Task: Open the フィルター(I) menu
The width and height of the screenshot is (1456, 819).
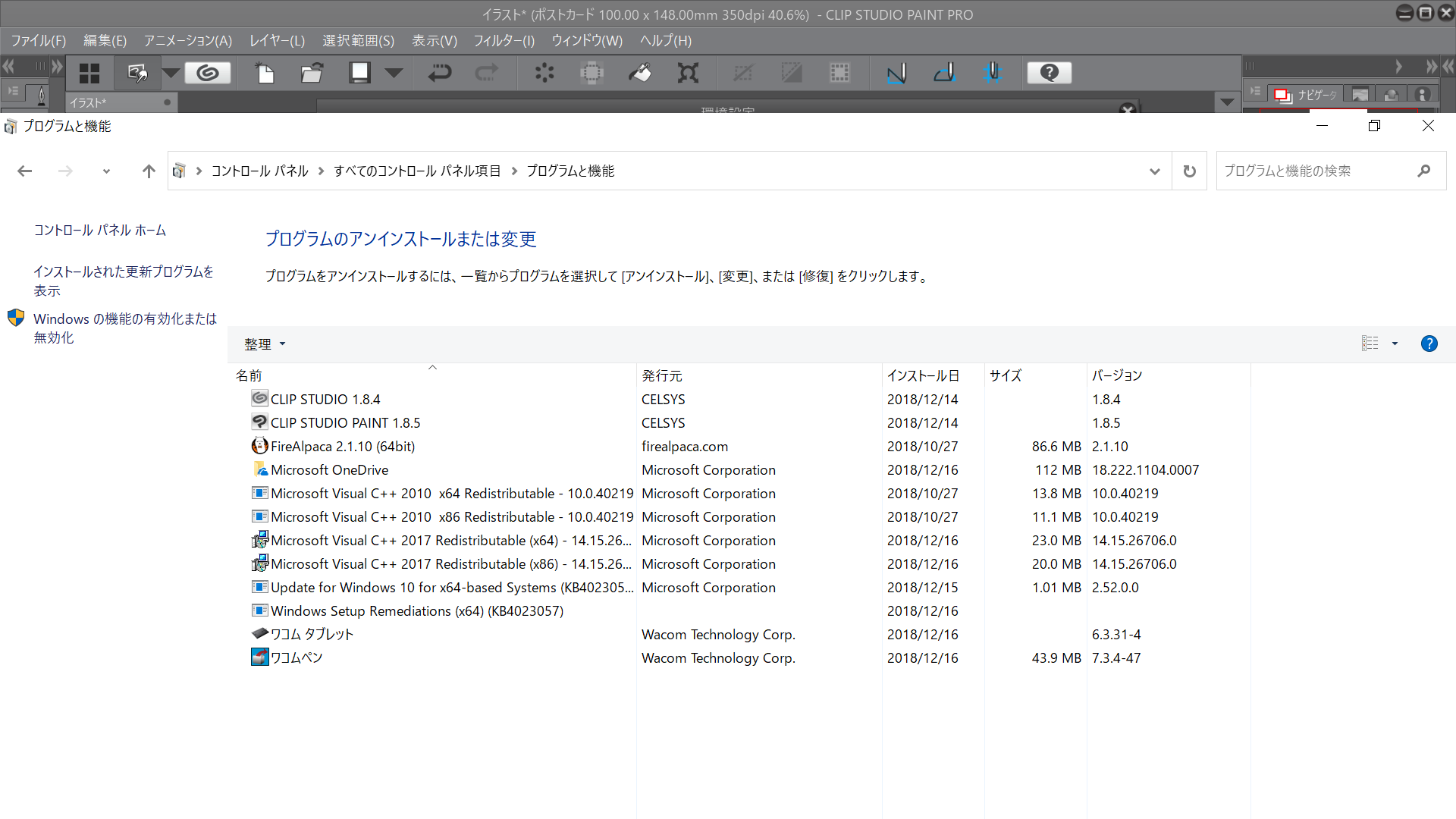Action: [x=504, y=41]
